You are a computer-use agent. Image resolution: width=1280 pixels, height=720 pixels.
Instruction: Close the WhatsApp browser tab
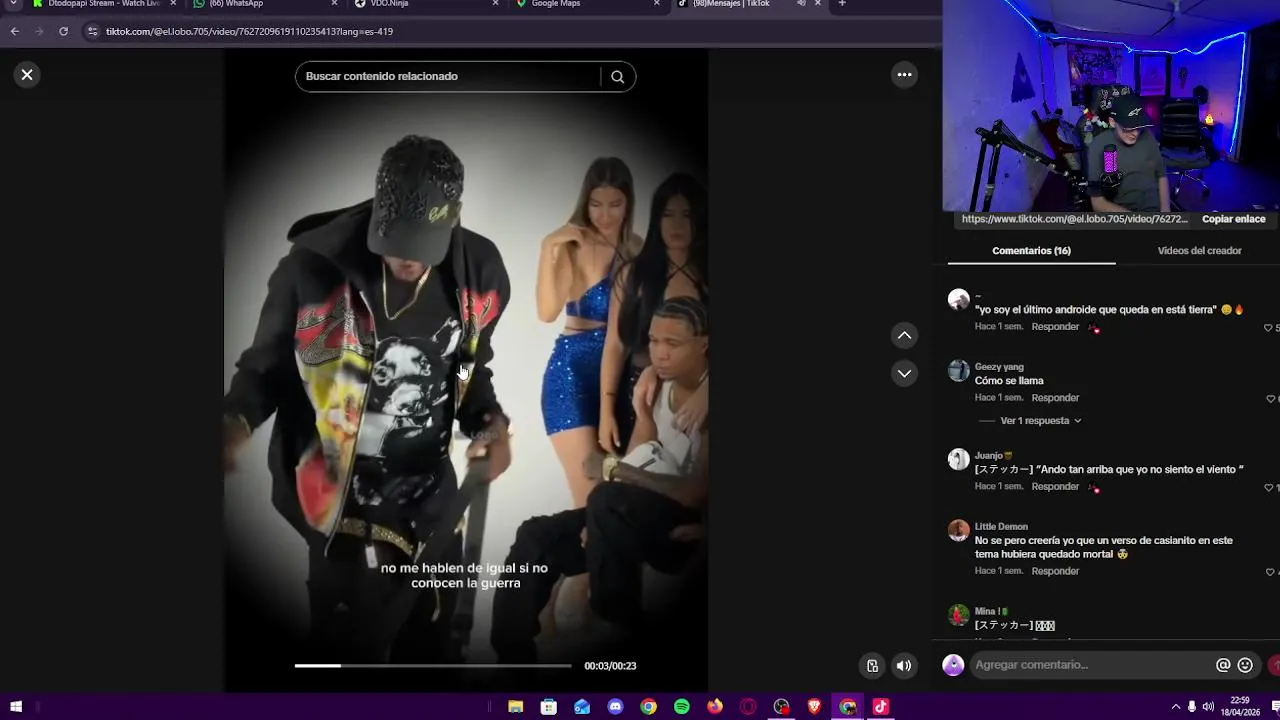click(334, 4)
